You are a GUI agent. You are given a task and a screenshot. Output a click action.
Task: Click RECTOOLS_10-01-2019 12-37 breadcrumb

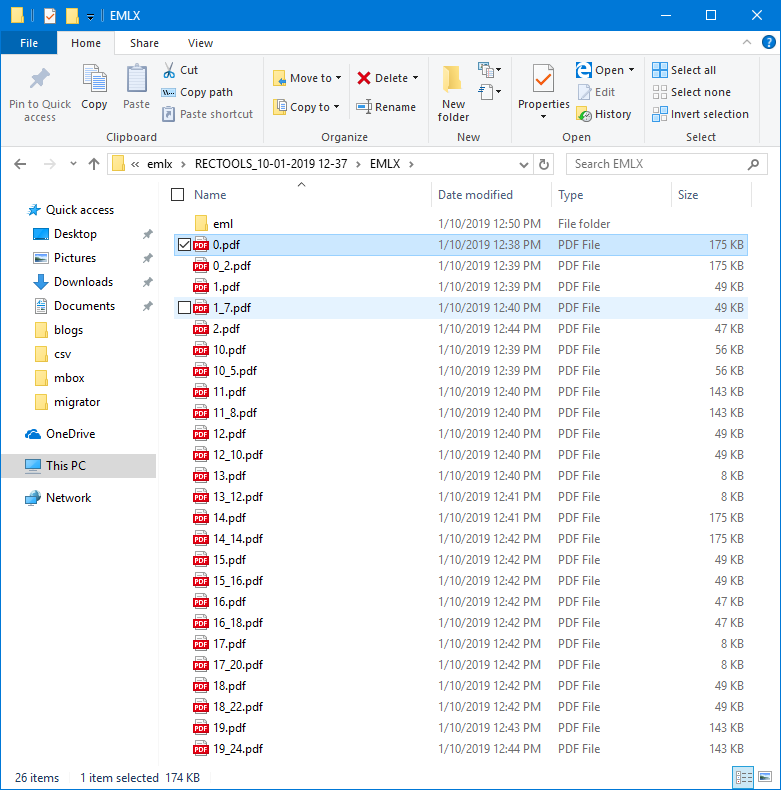[271, 164]
